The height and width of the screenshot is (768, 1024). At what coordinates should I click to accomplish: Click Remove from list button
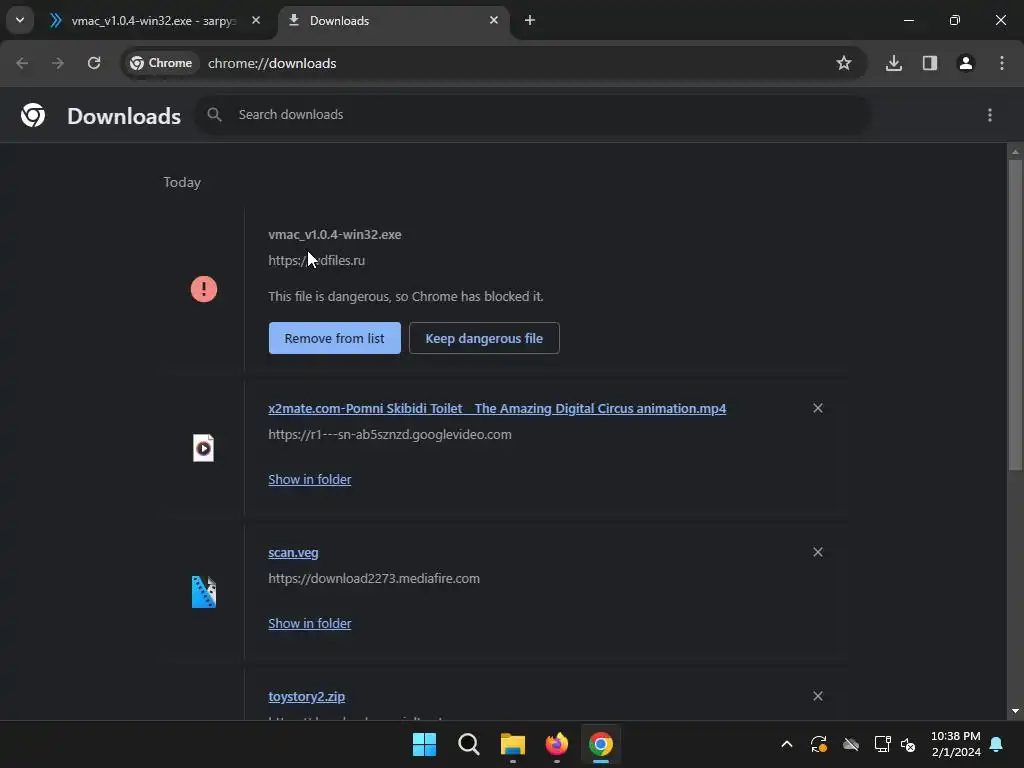(x=334, y=338)
